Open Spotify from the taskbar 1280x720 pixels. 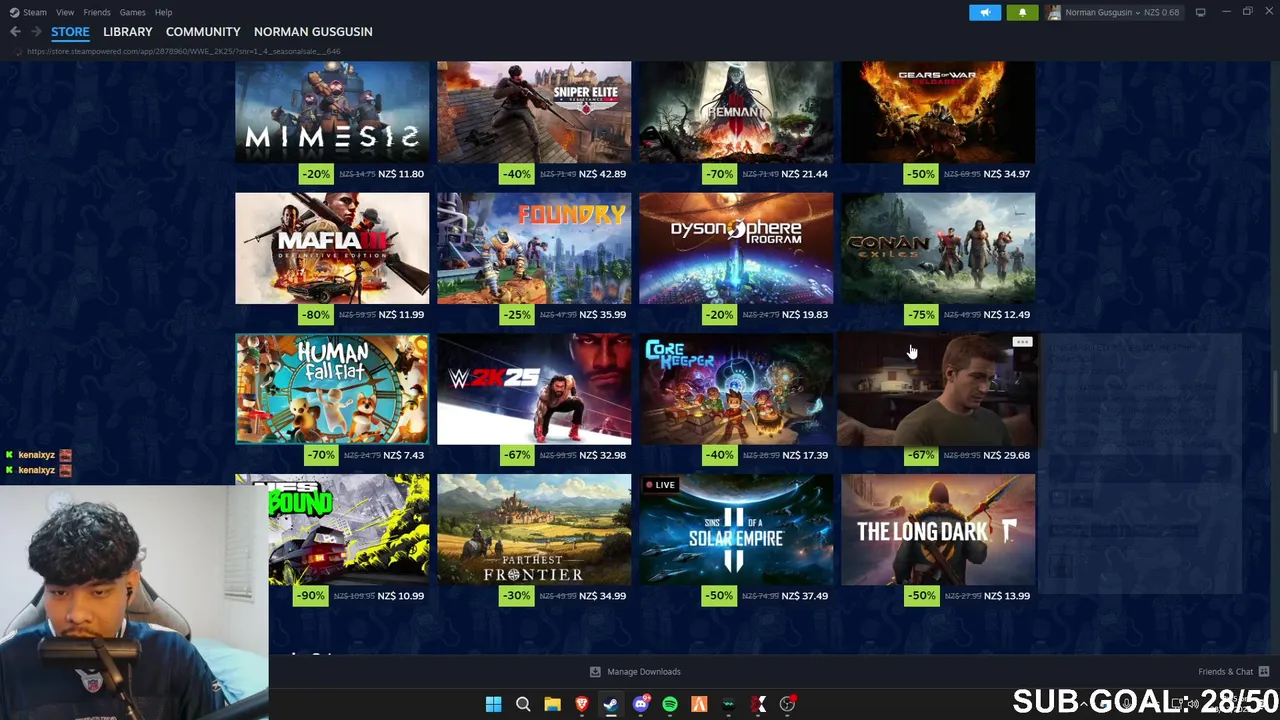pyautogui.click(x=670, y=705)
